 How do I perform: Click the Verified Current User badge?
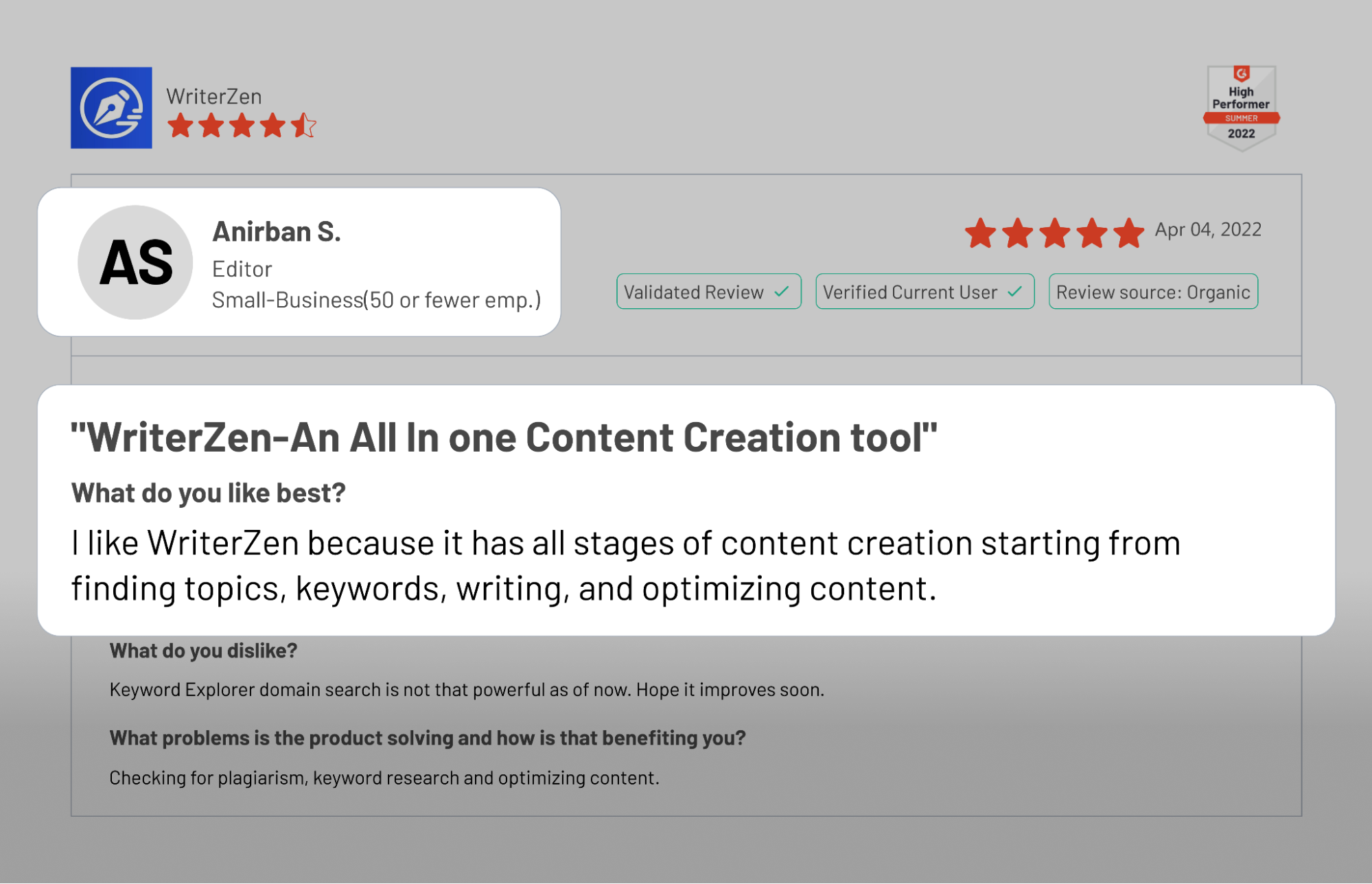click(925, 292)
